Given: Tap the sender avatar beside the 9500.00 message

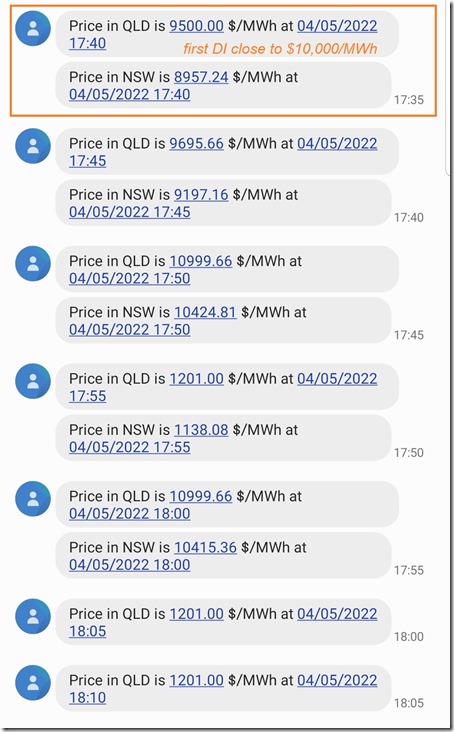Looking at the screenshot, I should click(x=33, y=28).
